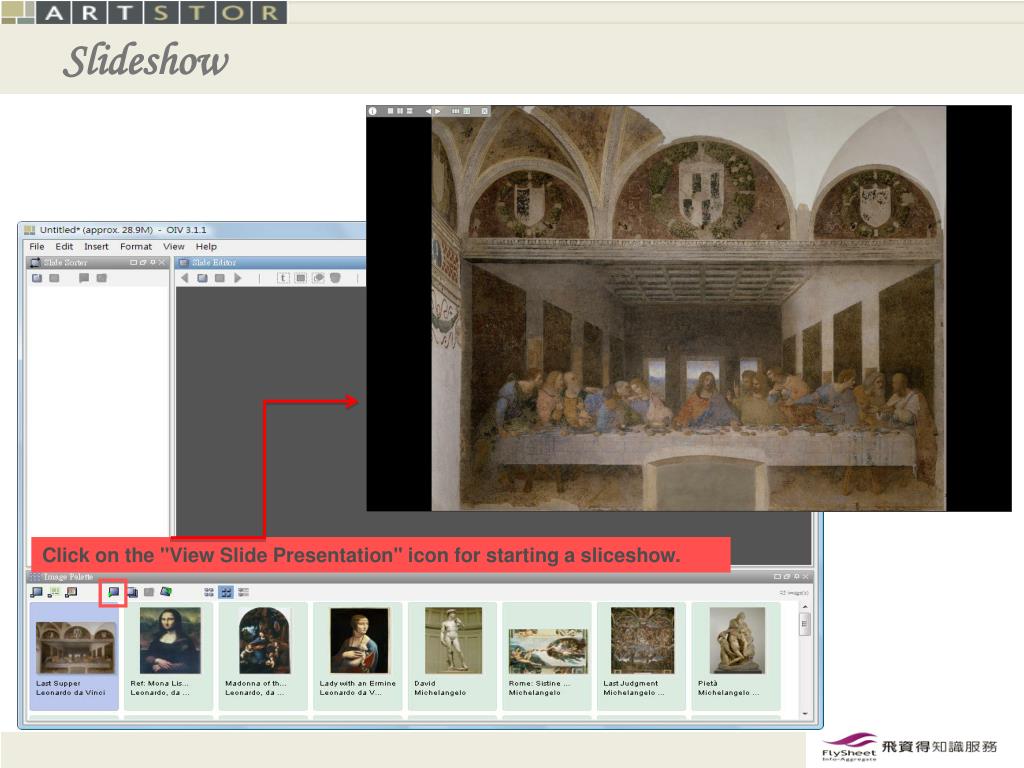Switch Image Palette to list detail view

tap(244, 592)
